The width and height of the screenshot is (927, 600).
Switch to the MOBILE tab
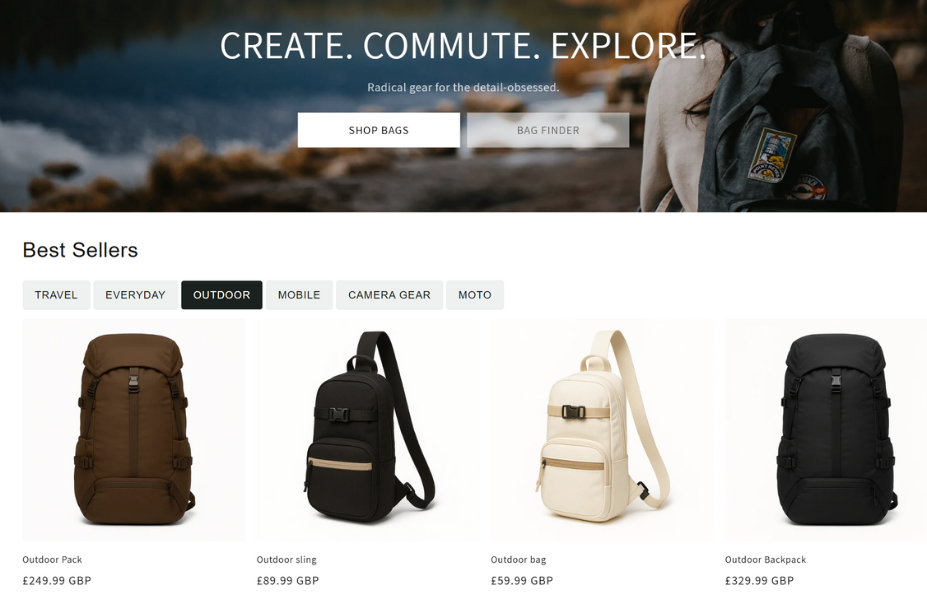coord(299,295)
